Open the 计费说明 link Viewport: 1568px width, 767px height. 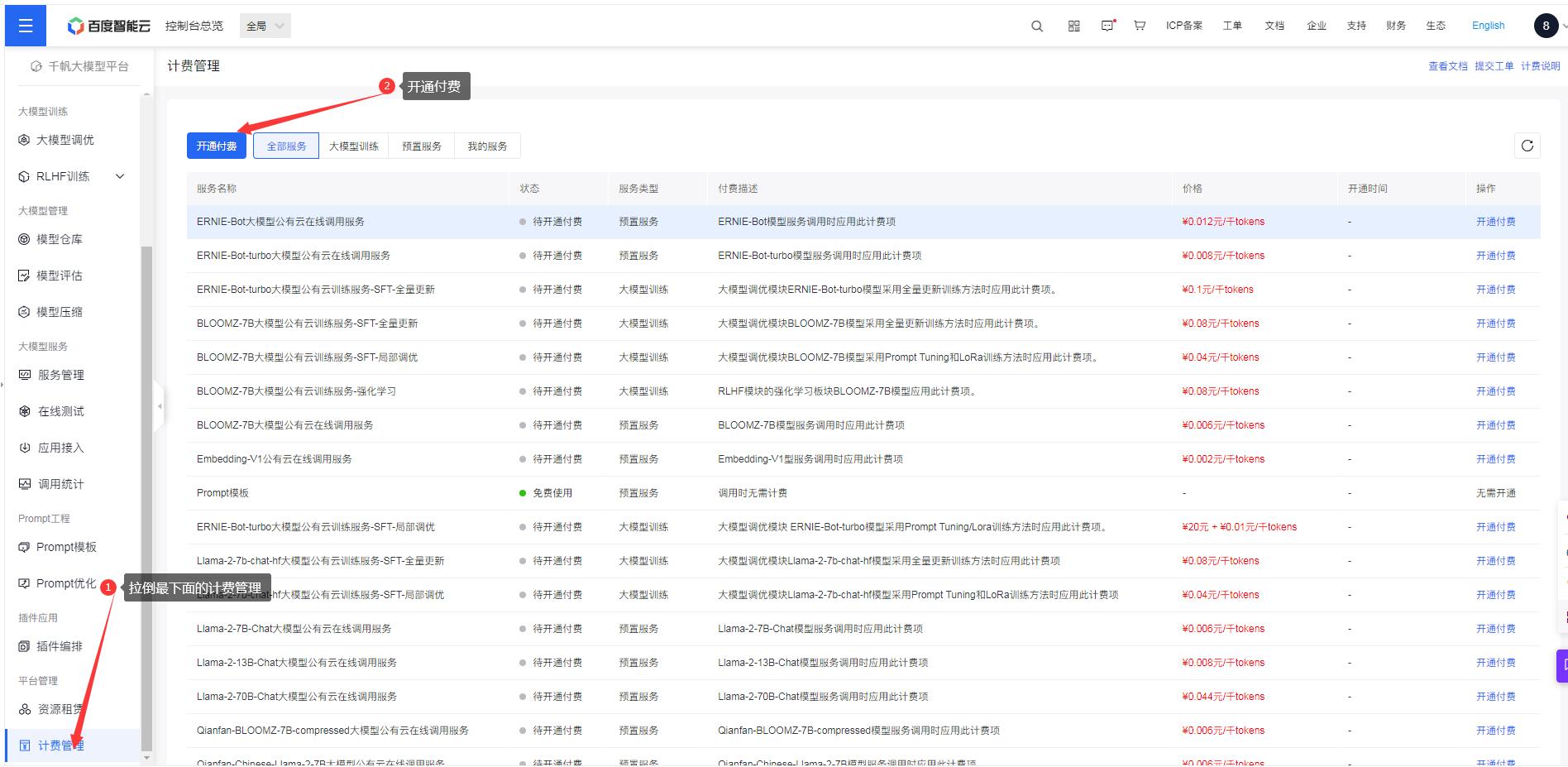click(x=1541, y=66)
